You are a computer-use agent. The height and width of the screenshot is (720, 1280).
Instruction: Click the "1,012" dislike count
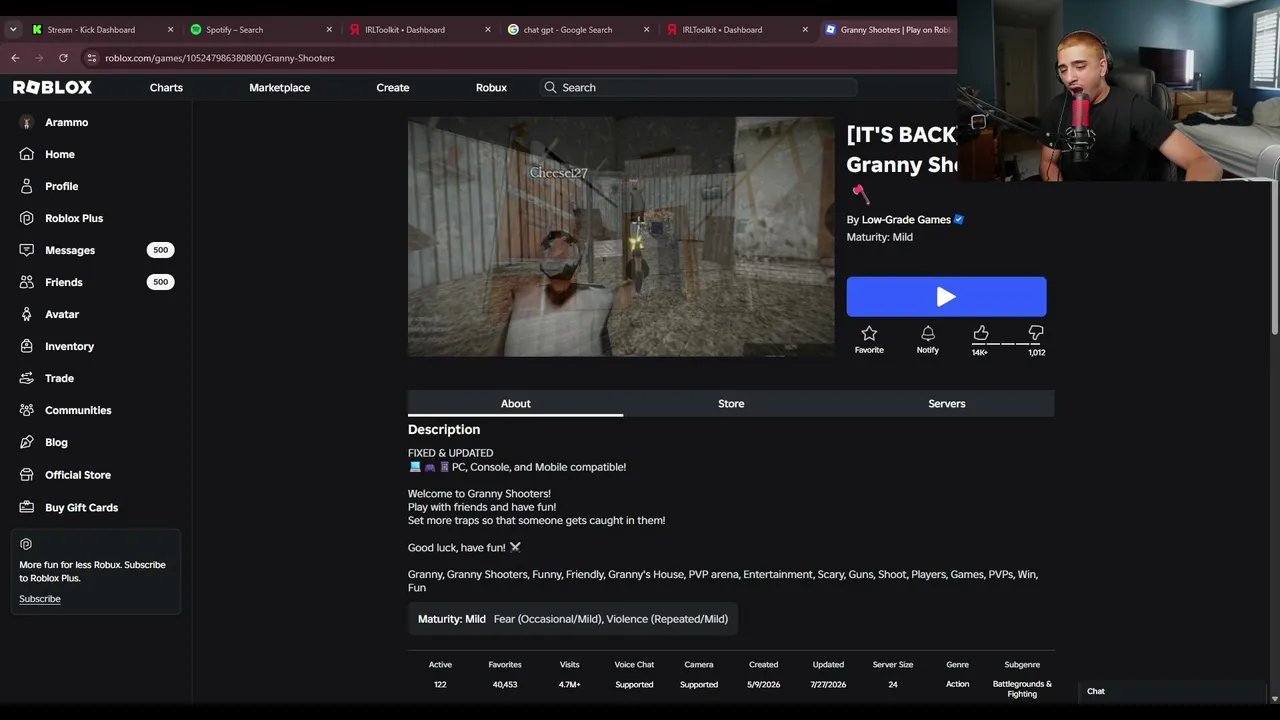point(1037,353)
